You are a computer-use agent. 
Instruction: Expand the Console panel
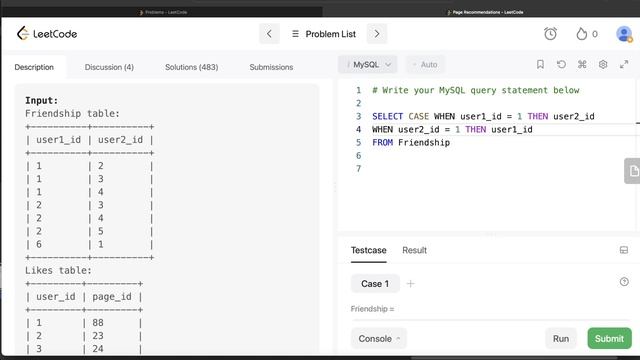(379, 339)
